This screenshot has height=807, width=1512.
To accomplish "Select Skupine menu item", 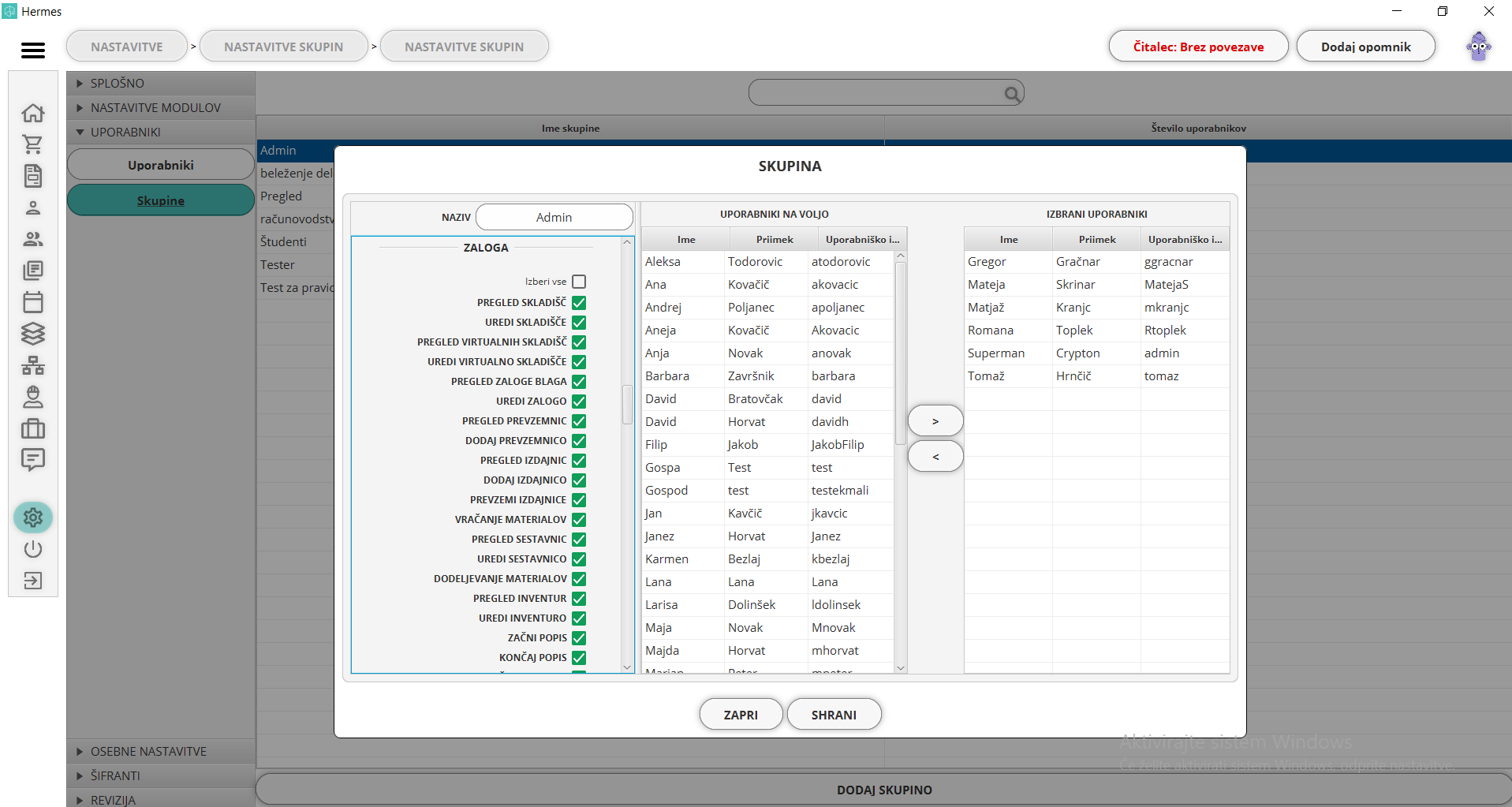I will (x=161, y=200).
